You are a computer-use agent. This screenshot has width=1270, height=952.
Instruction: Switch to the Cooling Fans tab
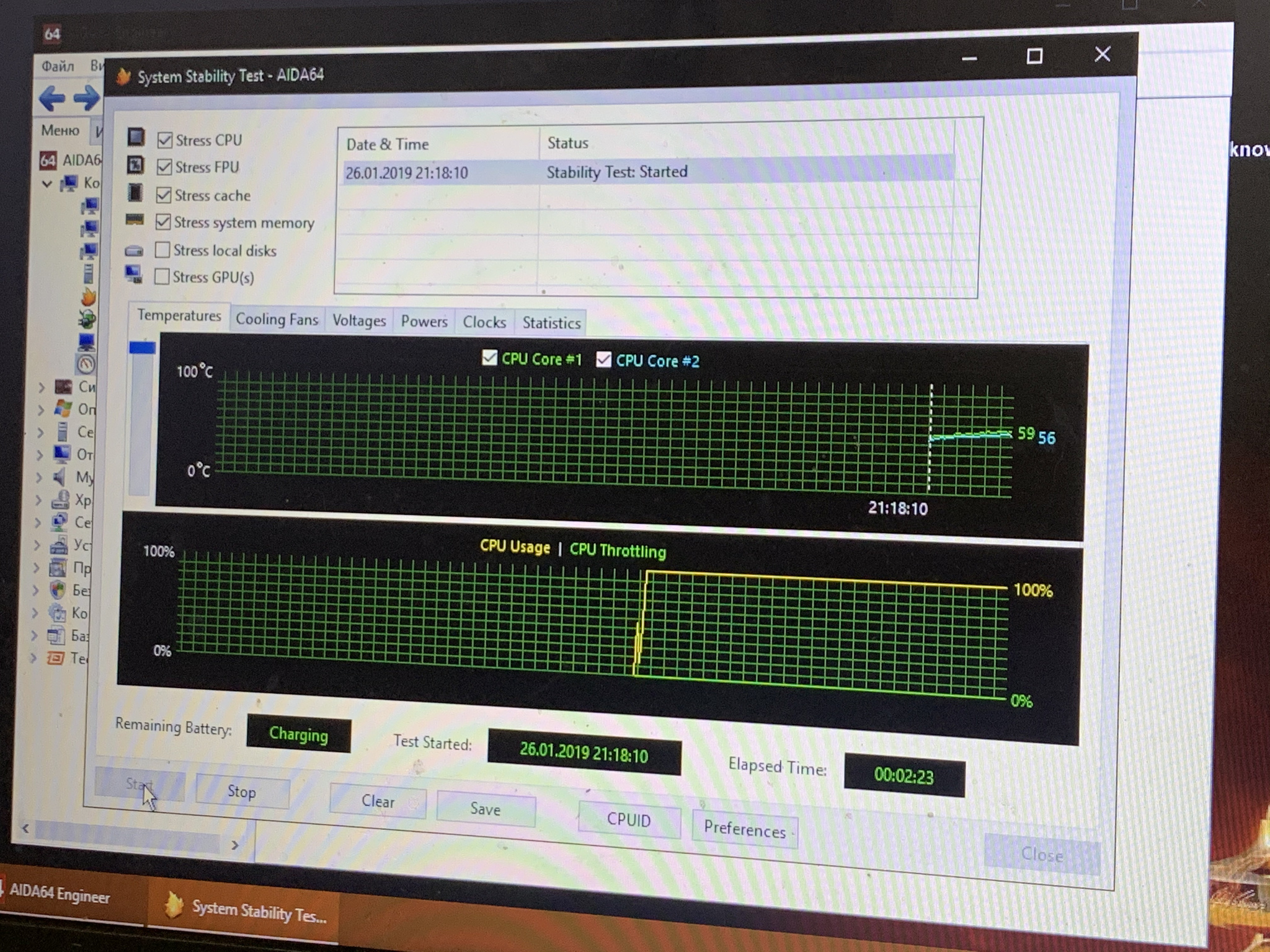pyautogui.click(x=277, y=319)
